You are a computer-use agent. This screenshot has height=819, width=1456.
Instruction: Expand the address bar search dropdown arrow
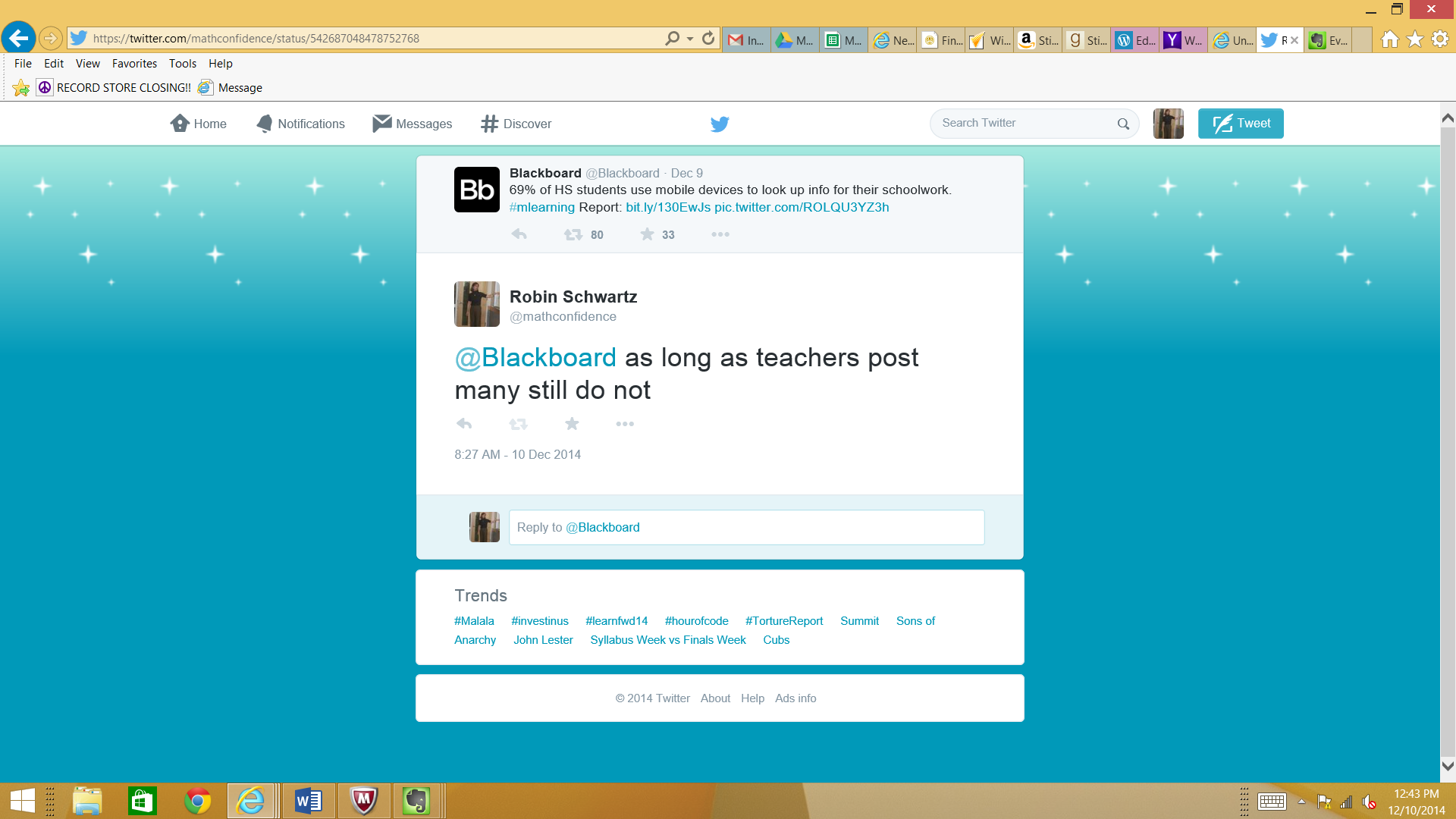click(x=690, y=39)
